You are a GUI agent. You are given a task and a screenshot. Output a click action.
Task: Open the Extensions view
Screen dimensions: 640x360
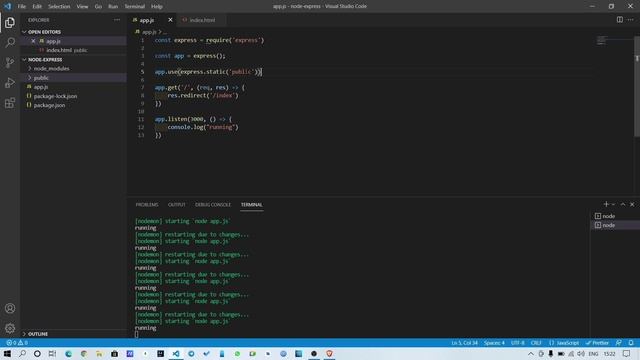click(10, 103)
